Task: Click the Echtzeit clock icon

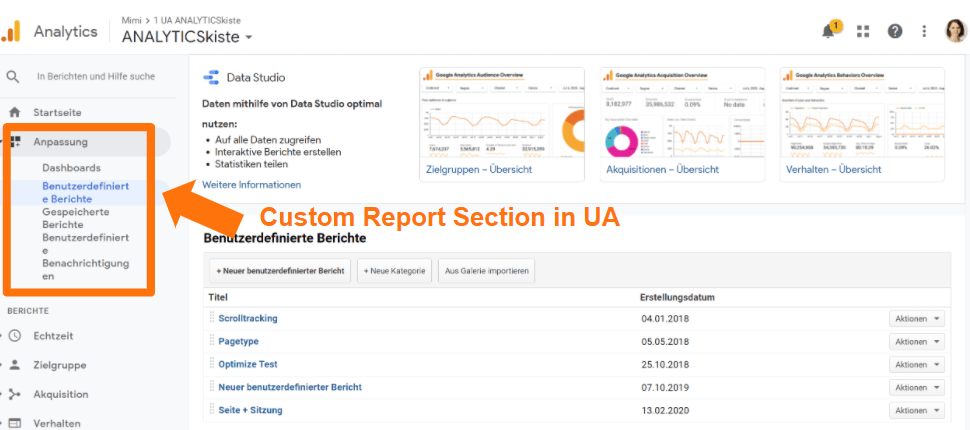Action: click(x=14, y=336)
